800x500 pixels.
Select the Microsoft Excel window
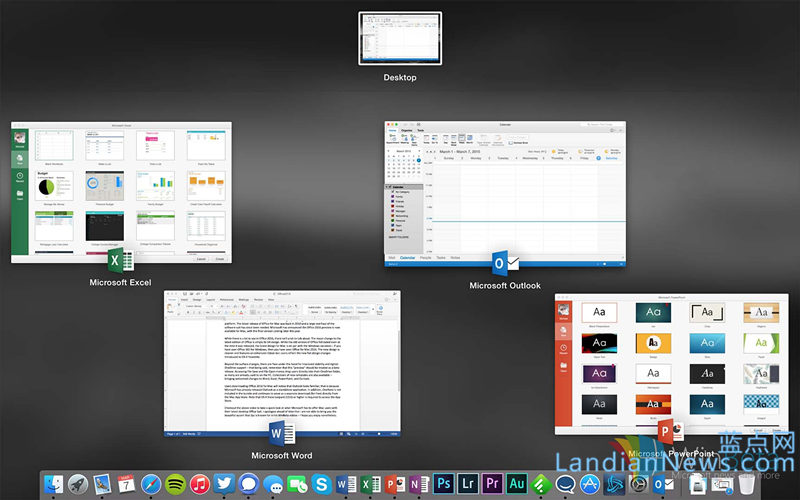click(121, 192)
